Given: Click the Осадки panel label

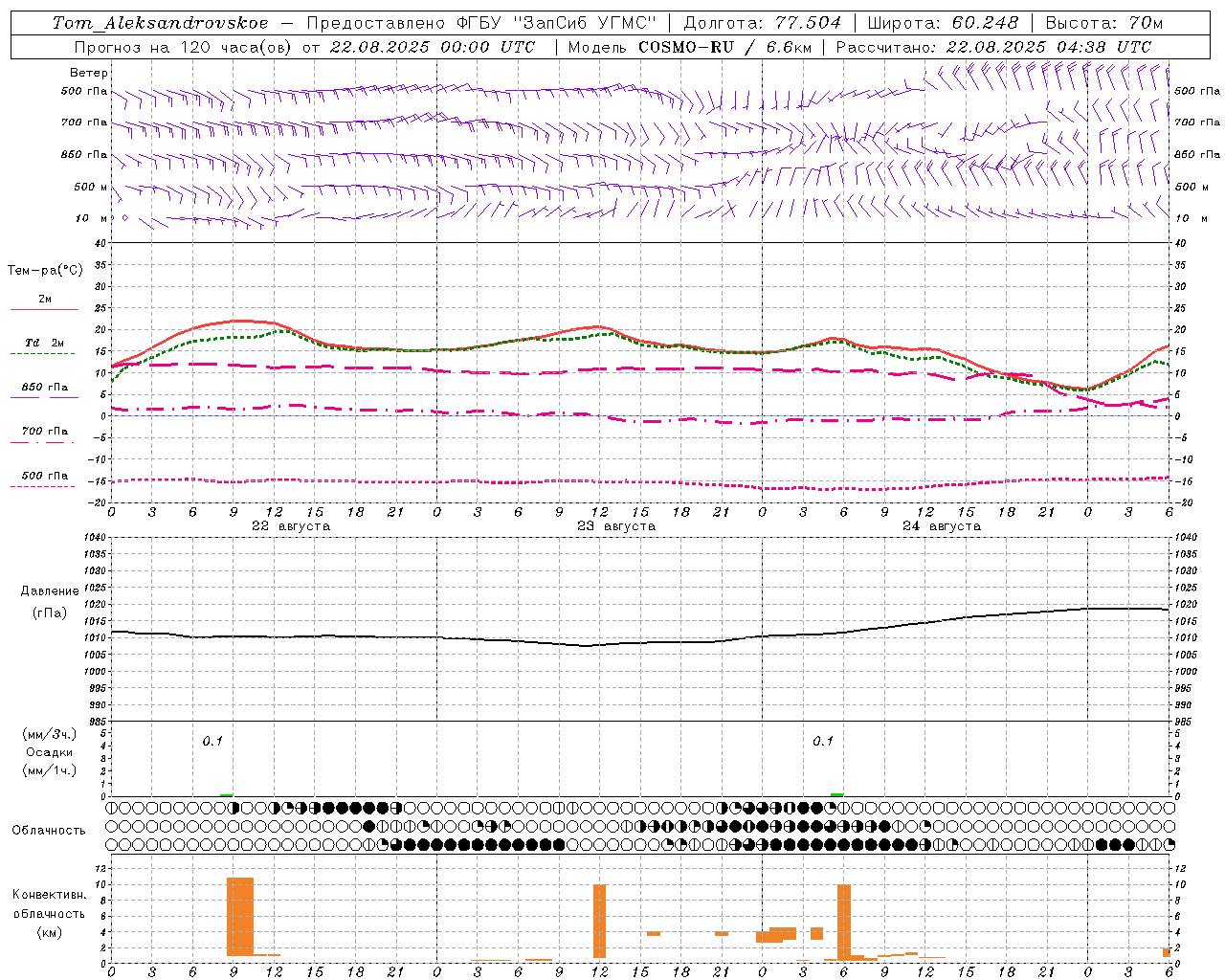Looking at the screenshot, I should pyautogui.click(x=50, y=752).
